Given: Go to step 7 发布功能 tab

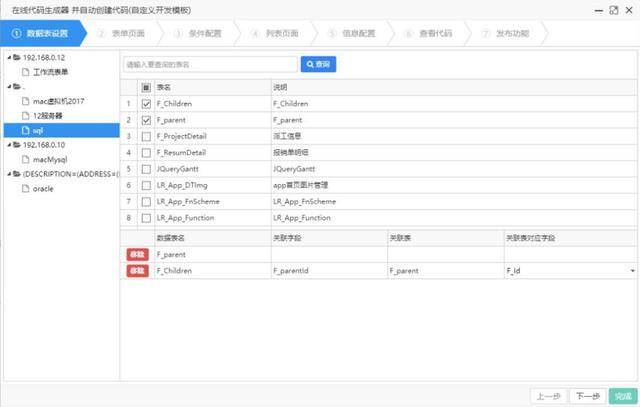Looking at the screenshot, I should [x=506, y=33].
